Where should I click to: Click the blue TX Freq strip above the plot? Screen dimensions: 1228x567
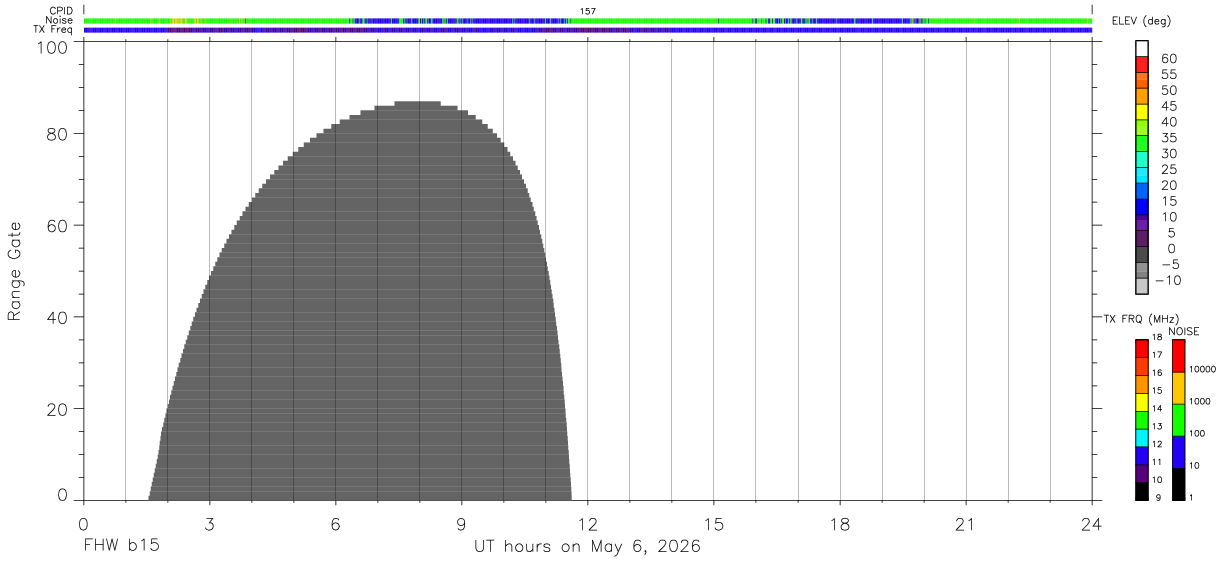point(588,30)
